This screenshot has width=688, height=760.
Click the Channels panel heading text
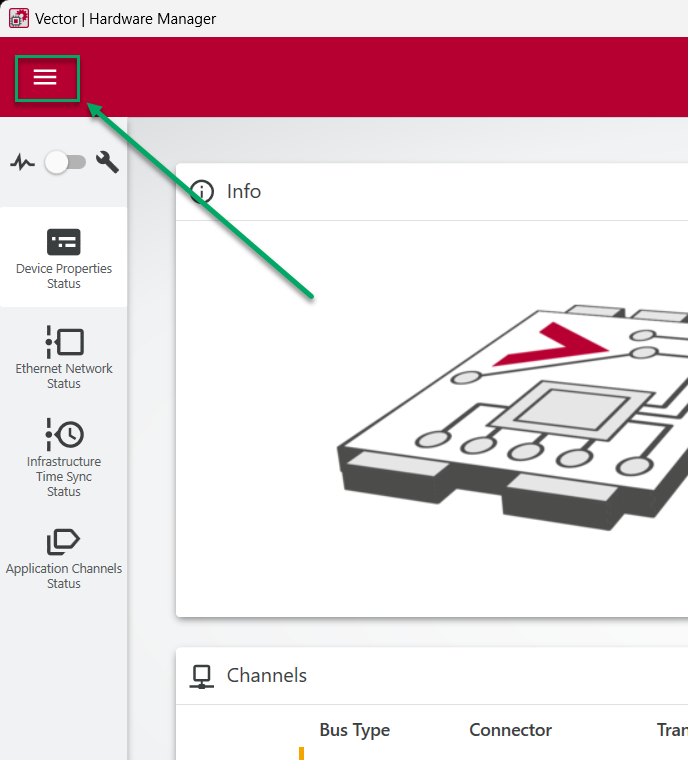(x=267, y=676)
